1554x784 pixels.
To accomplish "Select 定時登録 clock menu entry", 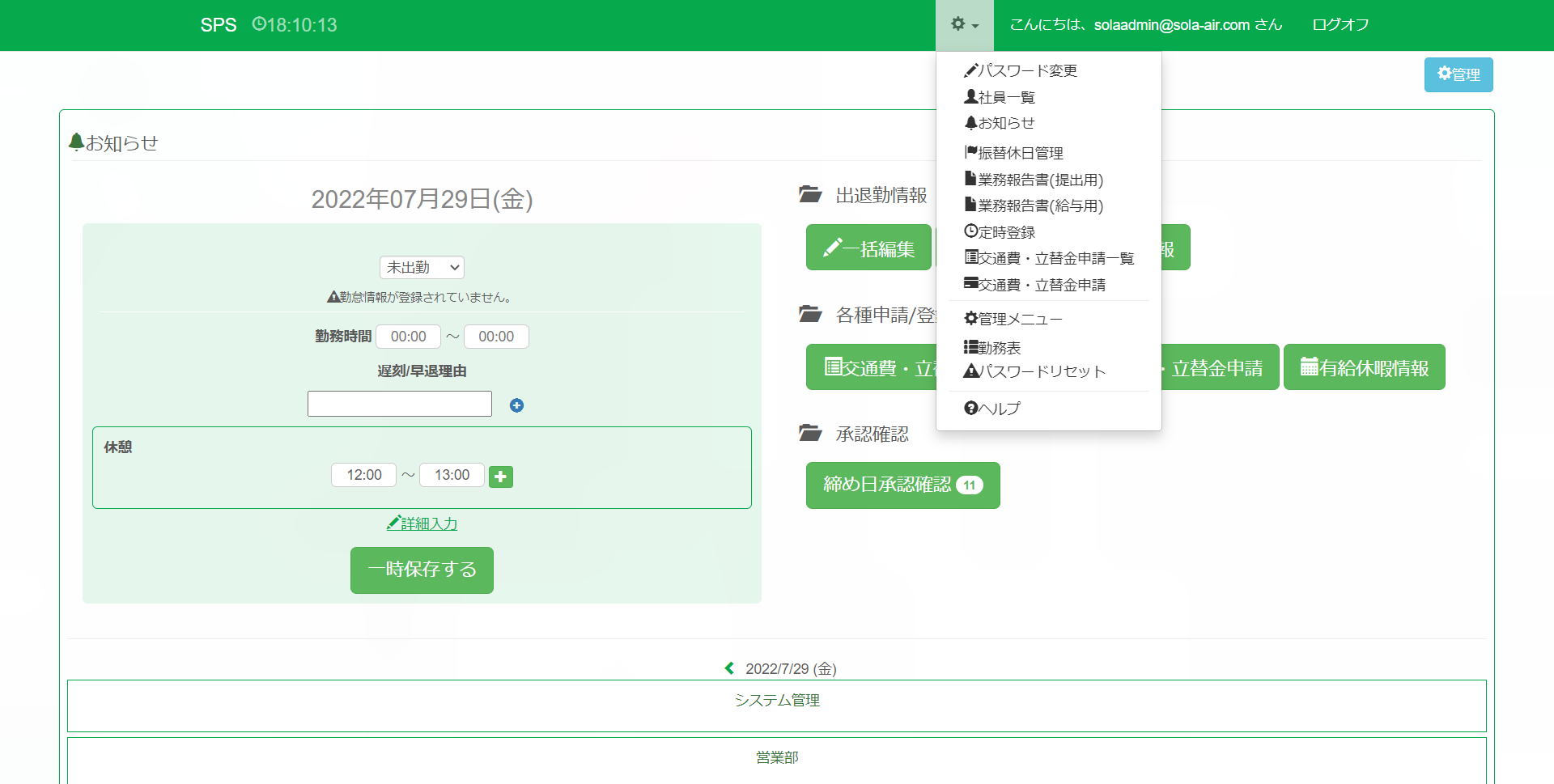I will click(1000, 232).
